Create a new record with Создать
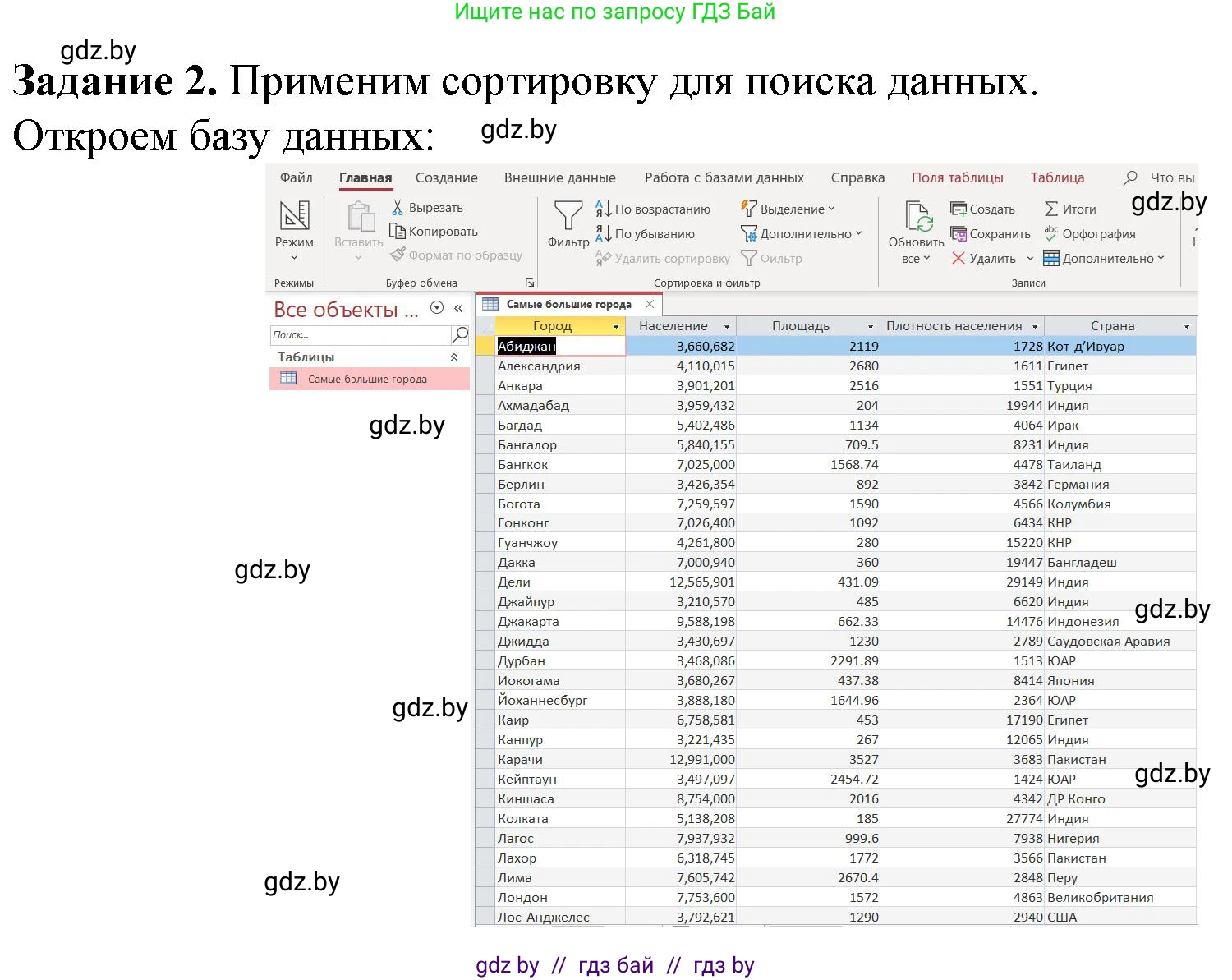This screenshot has width=1232, height=980. (x=959, y=209)
